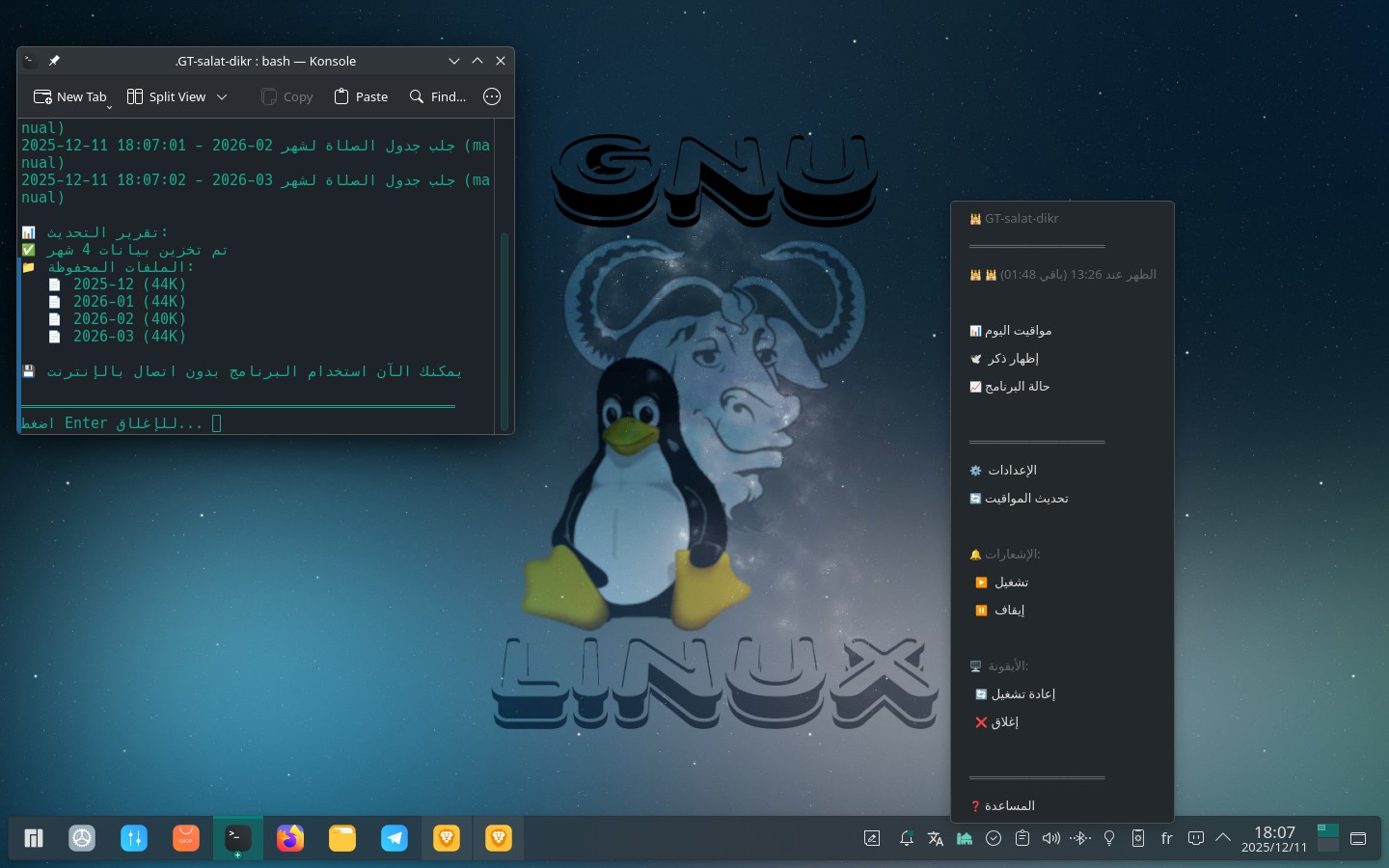Click the digital clock showing 18:07
1389x868 pixels.
tap(1273, 838)
